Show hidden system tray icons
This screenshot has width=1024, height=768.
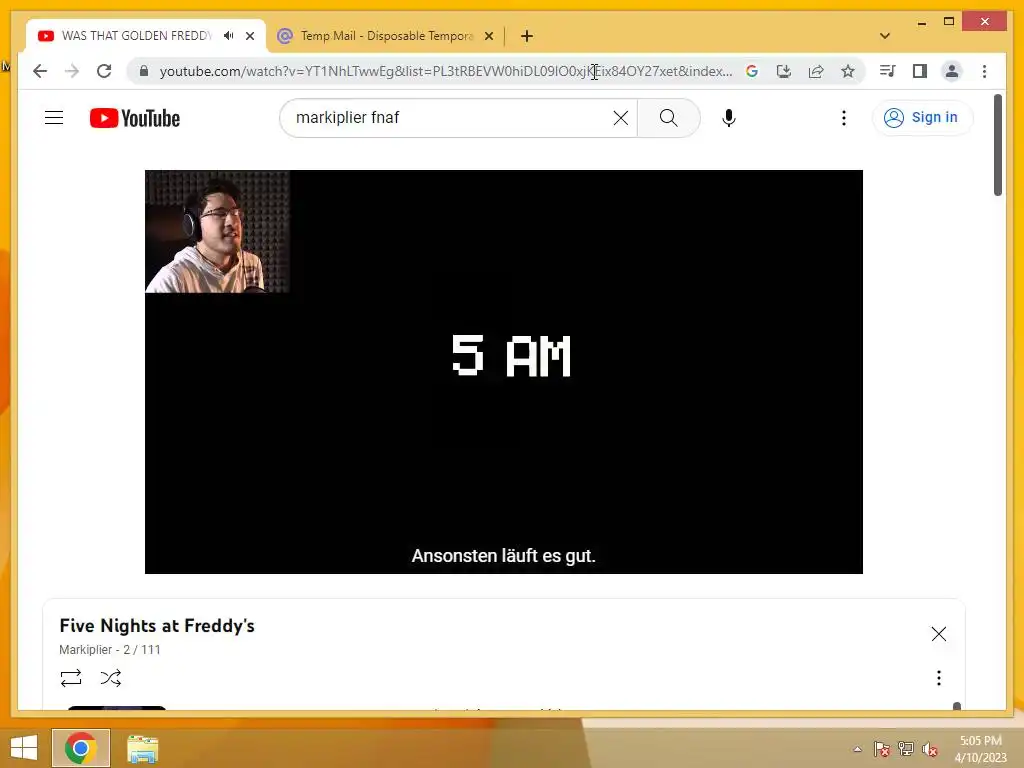857,749
